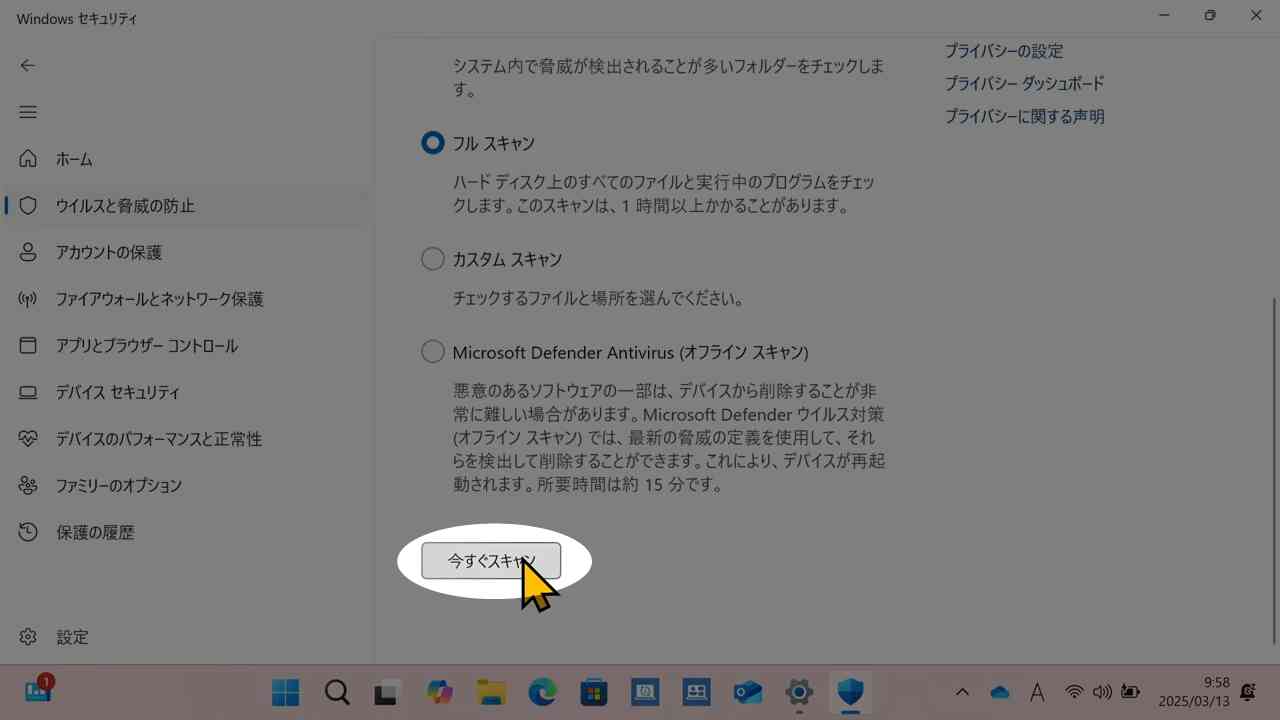
Task: Click the Windows Security shield in the taskbar
Action: [849, 692]
